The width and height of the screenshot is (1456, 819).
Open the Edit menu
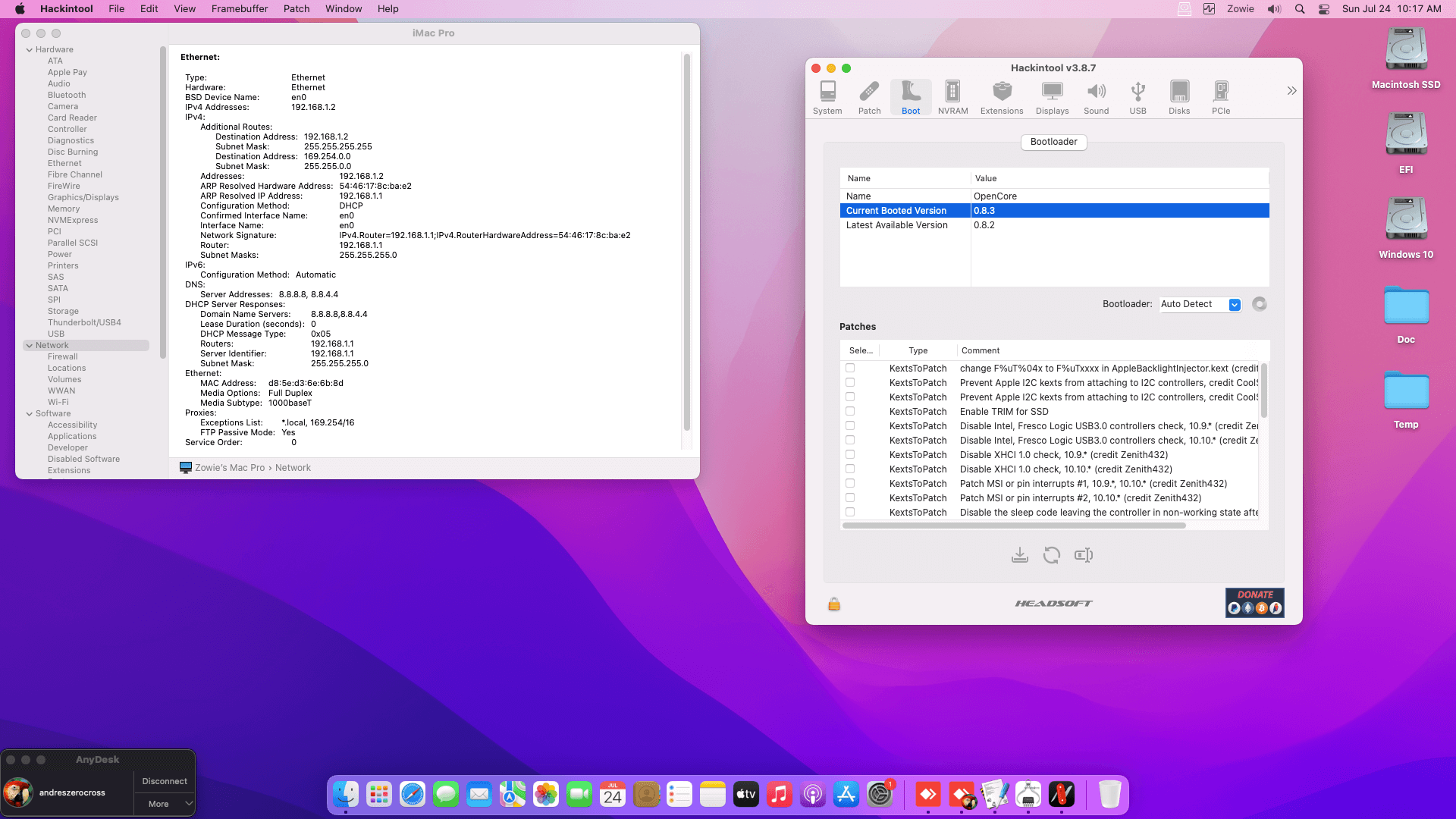point(149,9)
